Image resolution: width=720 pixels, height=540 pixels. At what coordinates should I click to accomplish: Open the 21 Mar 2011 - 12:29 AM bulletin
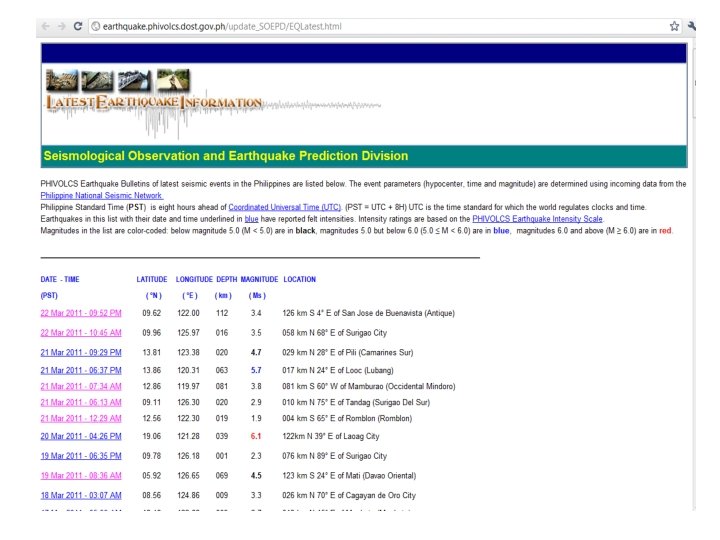pyautogui.click(x=81, y=418)
